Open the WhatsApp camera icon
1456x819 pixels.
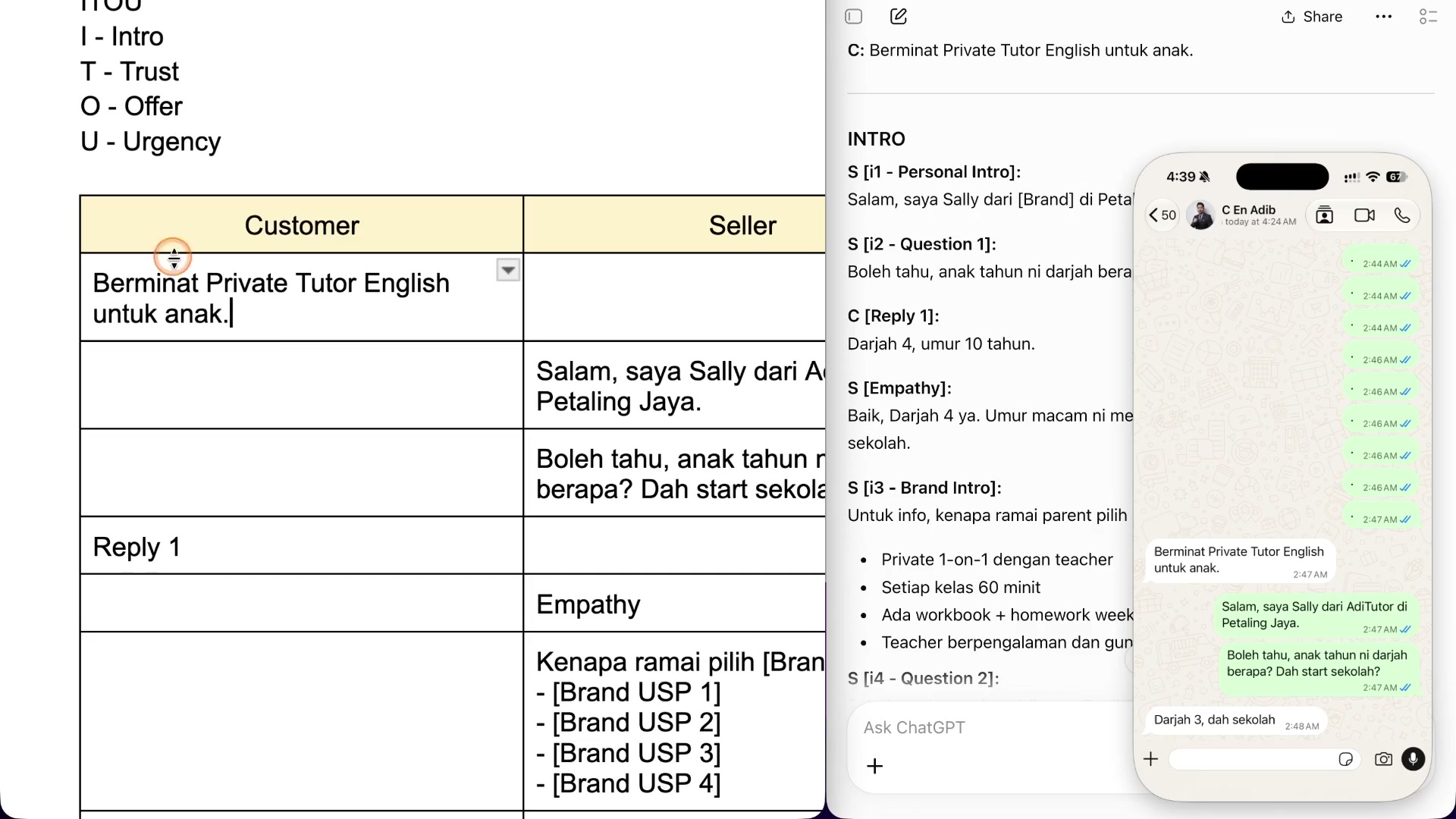tap(1383, 759)
